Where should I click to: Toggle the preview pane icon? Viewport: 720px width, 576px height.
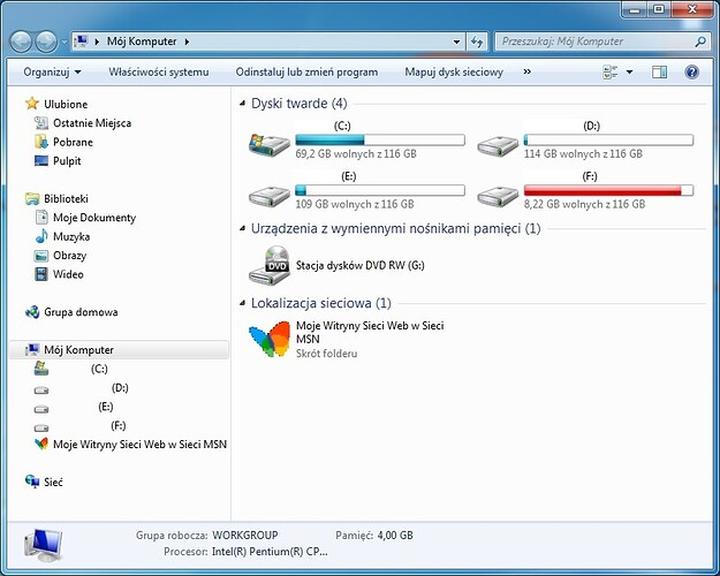[659, 72]
